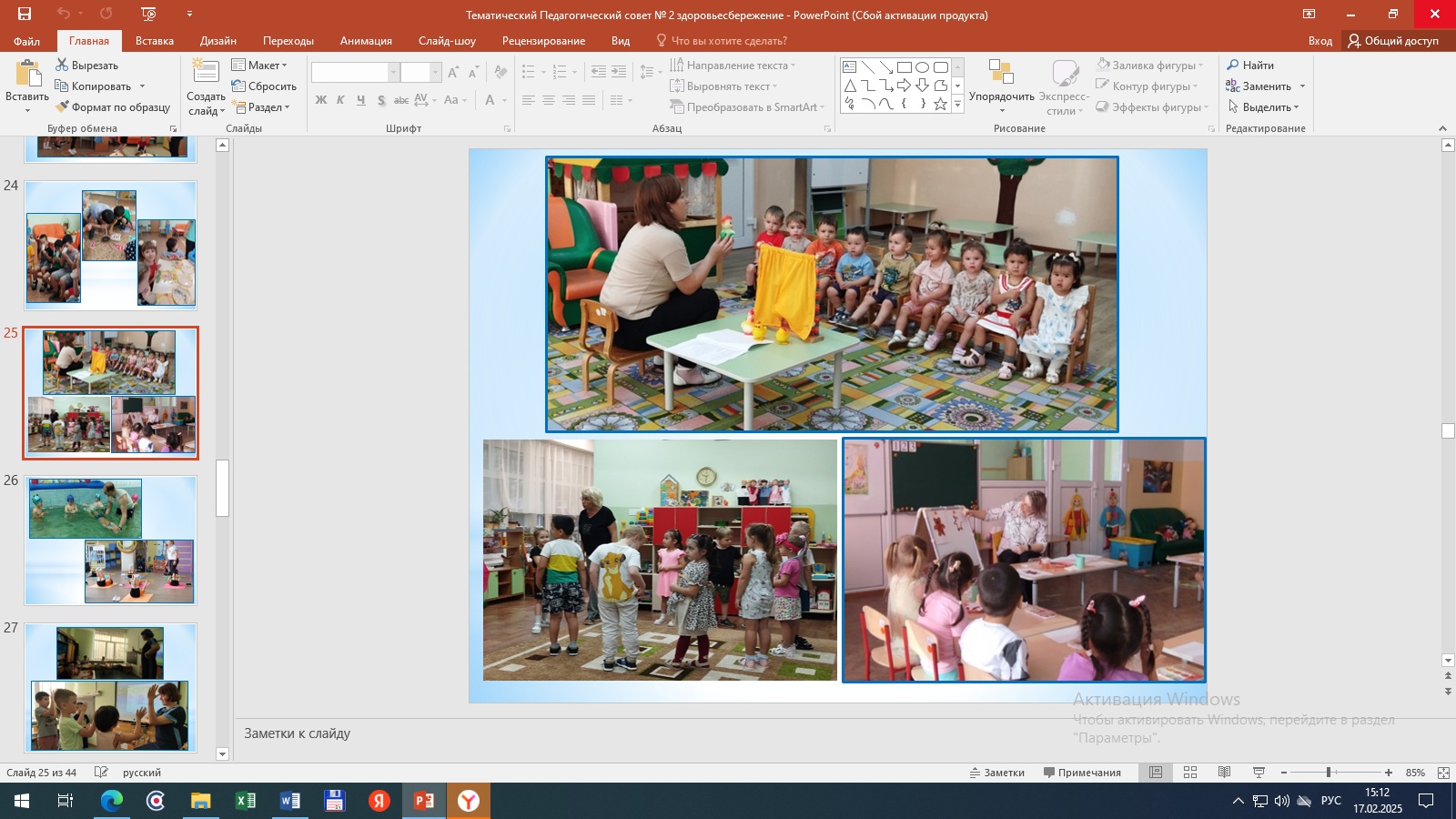Image resolution: width=1456 pixels, height=819 pixels.
Task: Create a new slide with Создать слайд icon
Action: (x=206, y=72)
